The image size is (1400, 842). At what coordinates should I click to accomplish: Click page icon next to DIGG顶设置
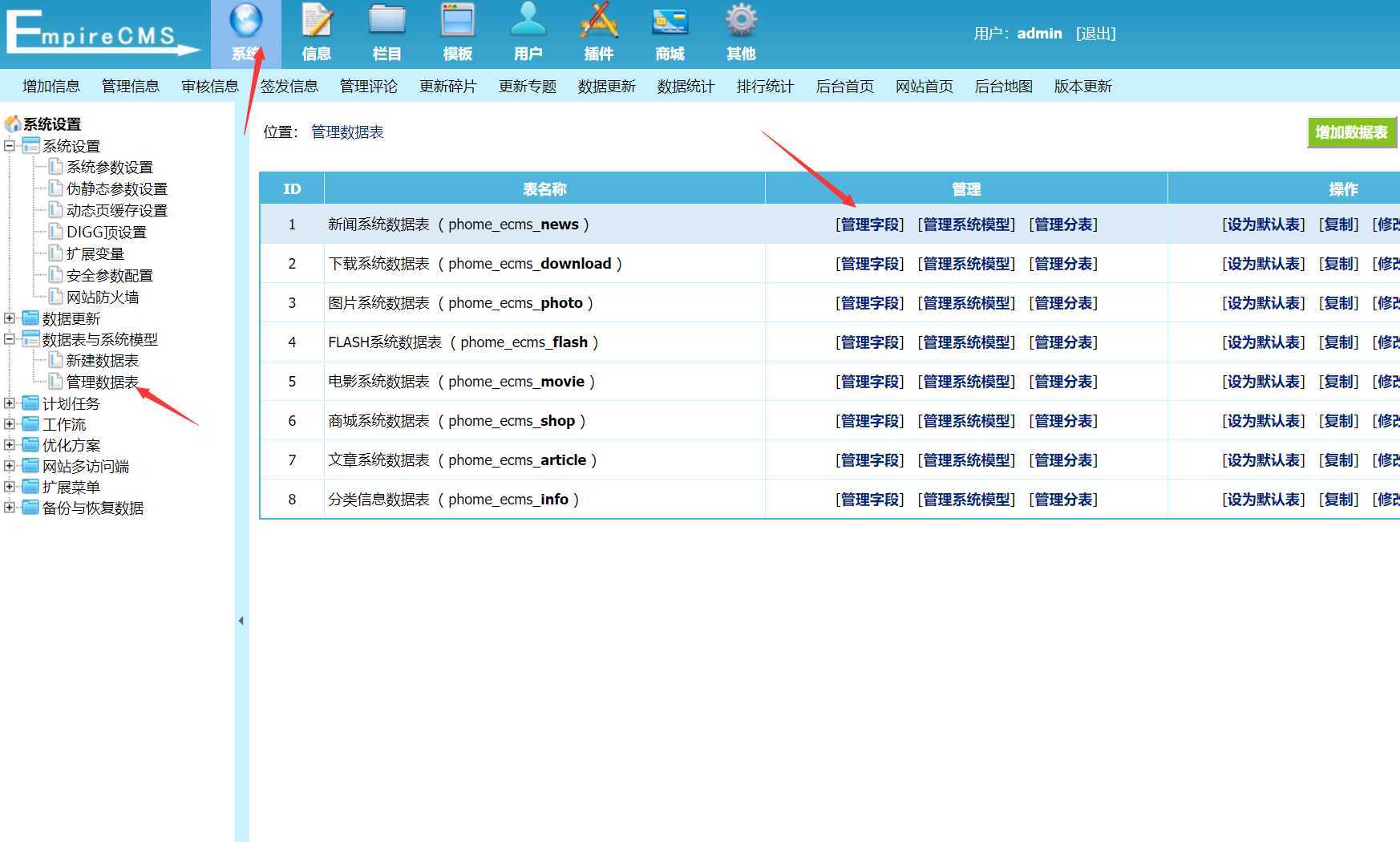(55, 231)
